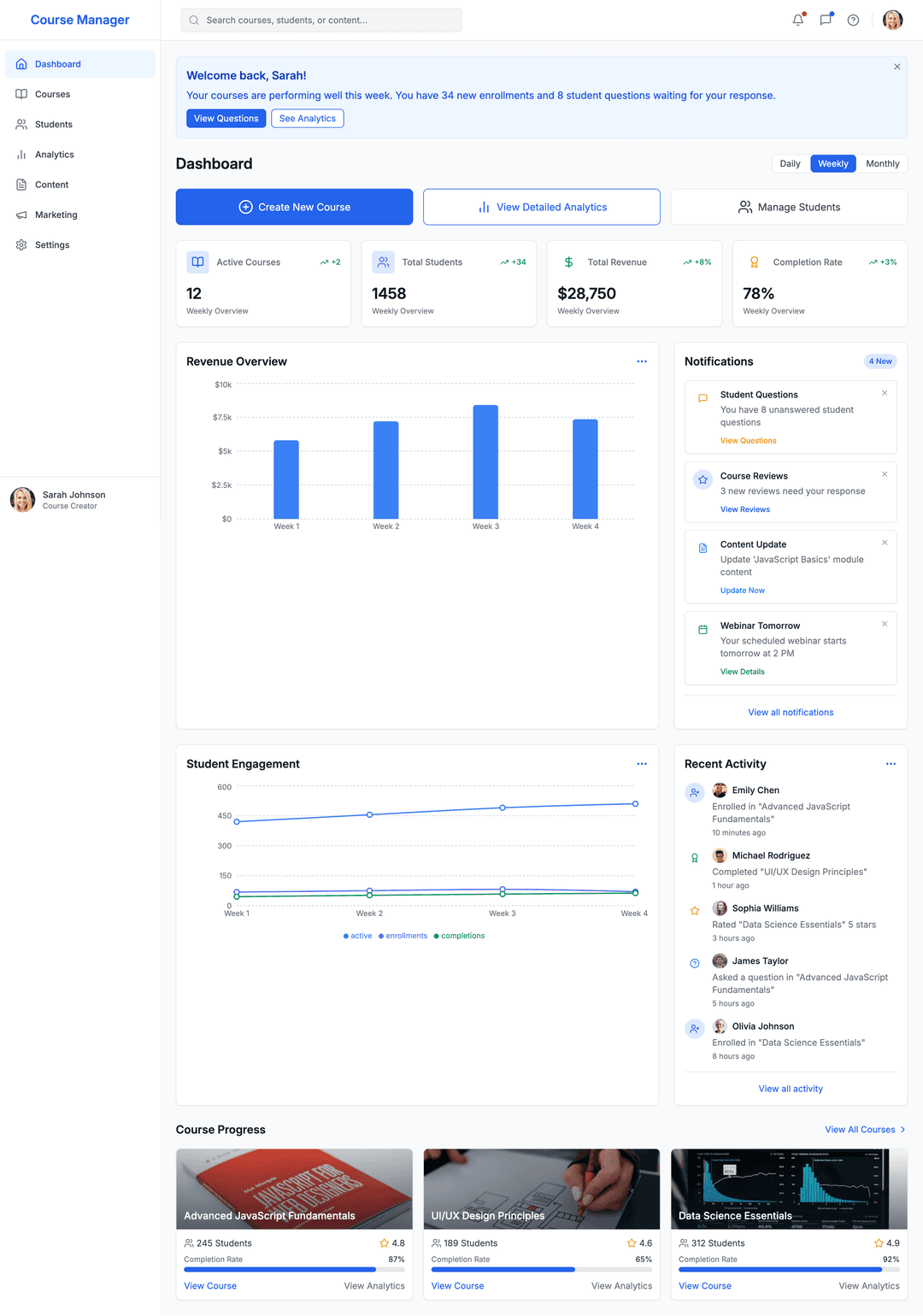The image size is (923, 1316).
Task: Toggle the completions legend series
Action: pyautogui.click(x=460, y=937)
